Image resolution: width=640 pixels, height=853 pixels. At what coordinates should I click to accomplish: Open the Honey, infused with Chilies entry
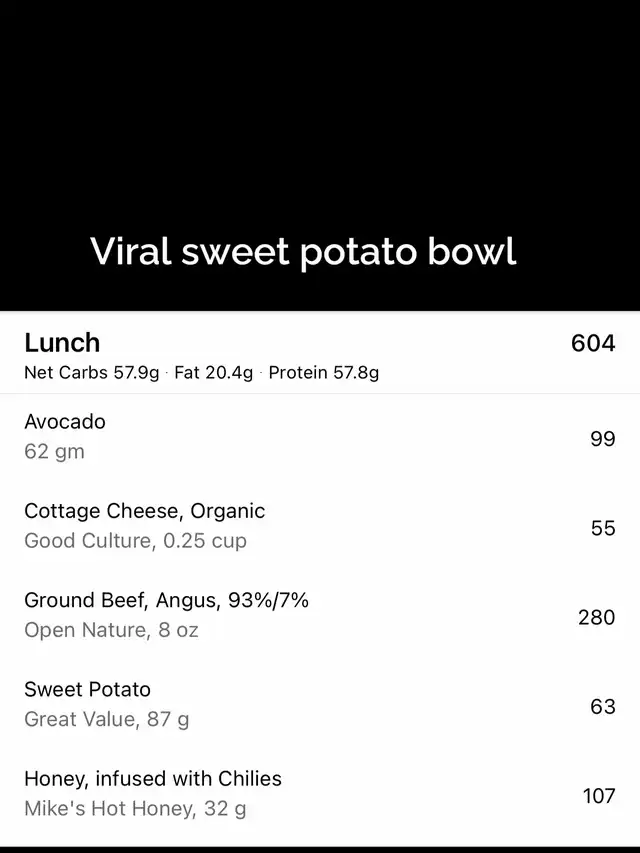point(153,778)
